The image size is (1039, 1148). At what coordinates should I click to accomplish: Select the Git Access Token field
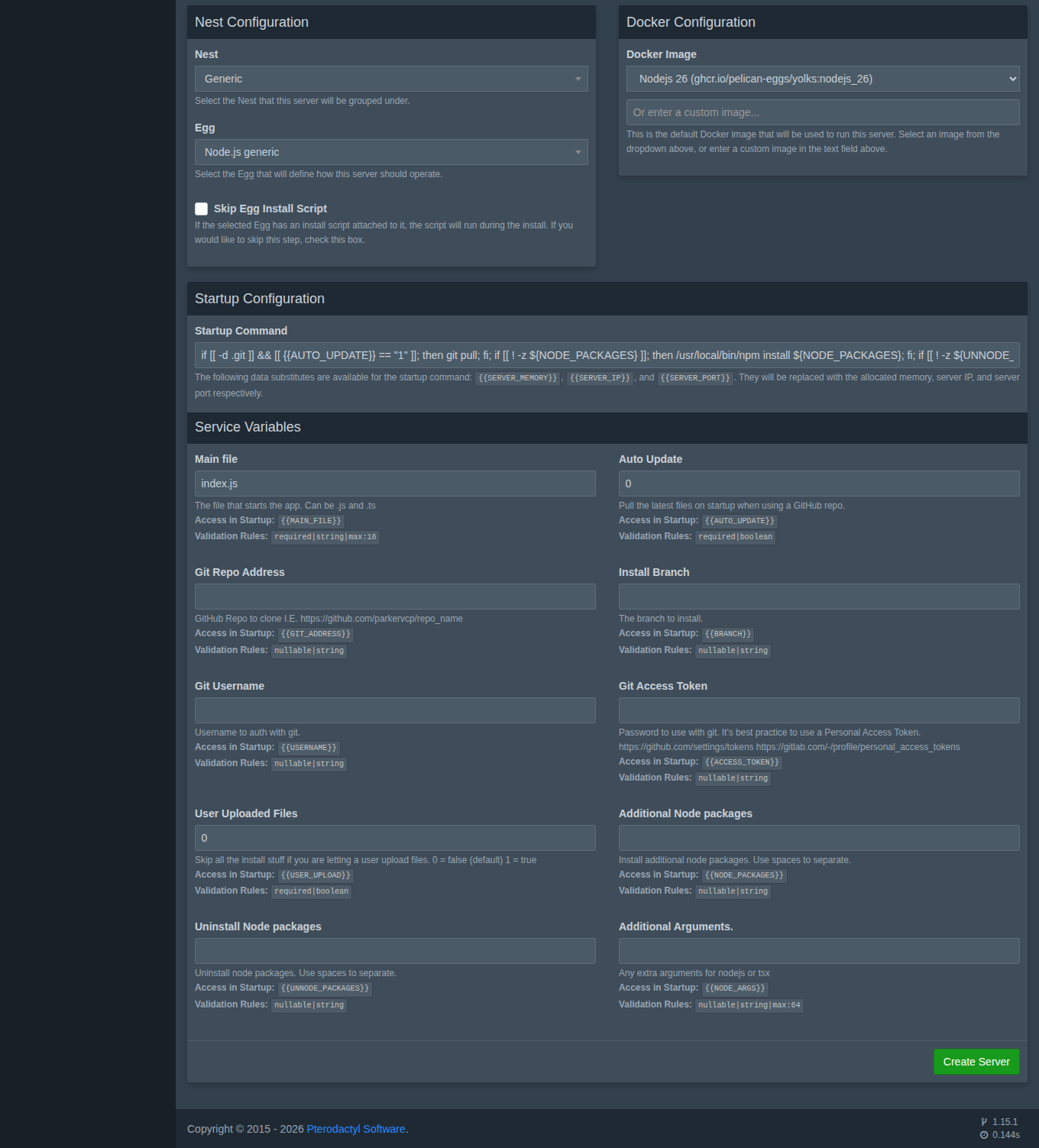tap(819, 710)
